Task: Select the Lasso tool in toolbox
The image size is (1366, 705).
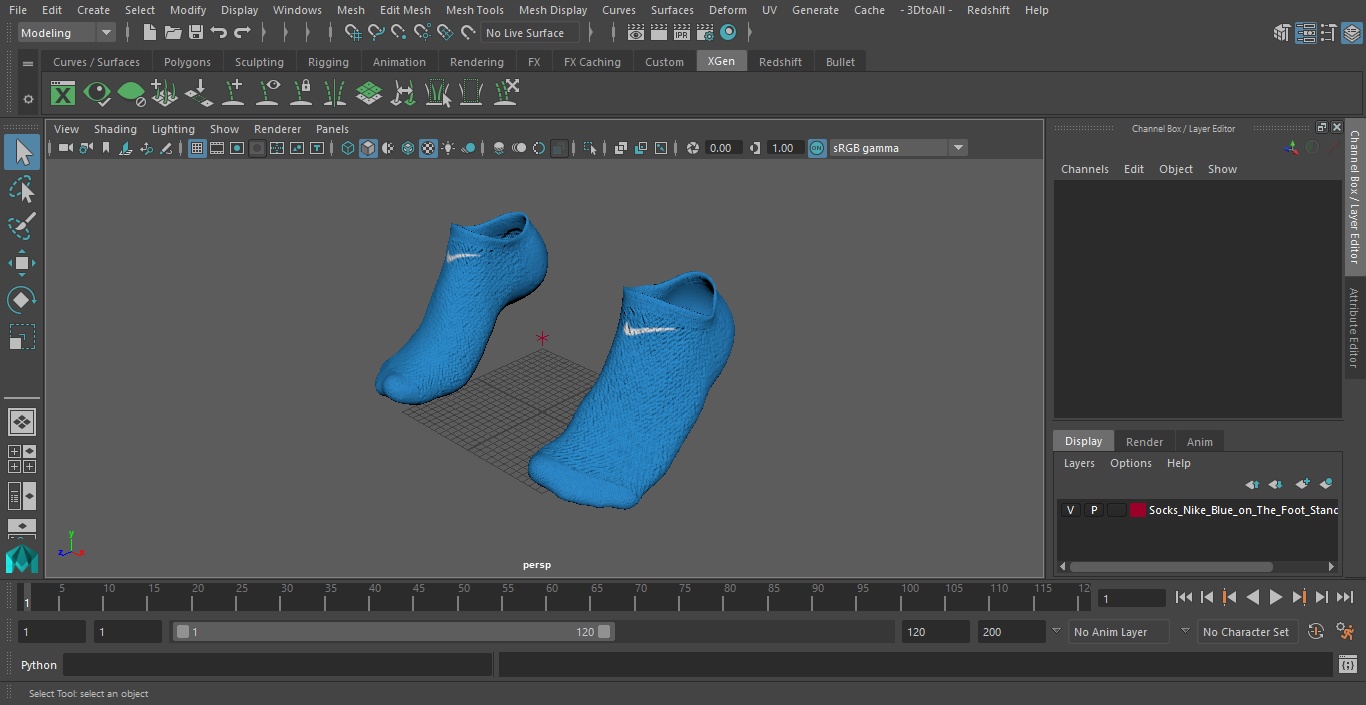Action: coord(22,190)
